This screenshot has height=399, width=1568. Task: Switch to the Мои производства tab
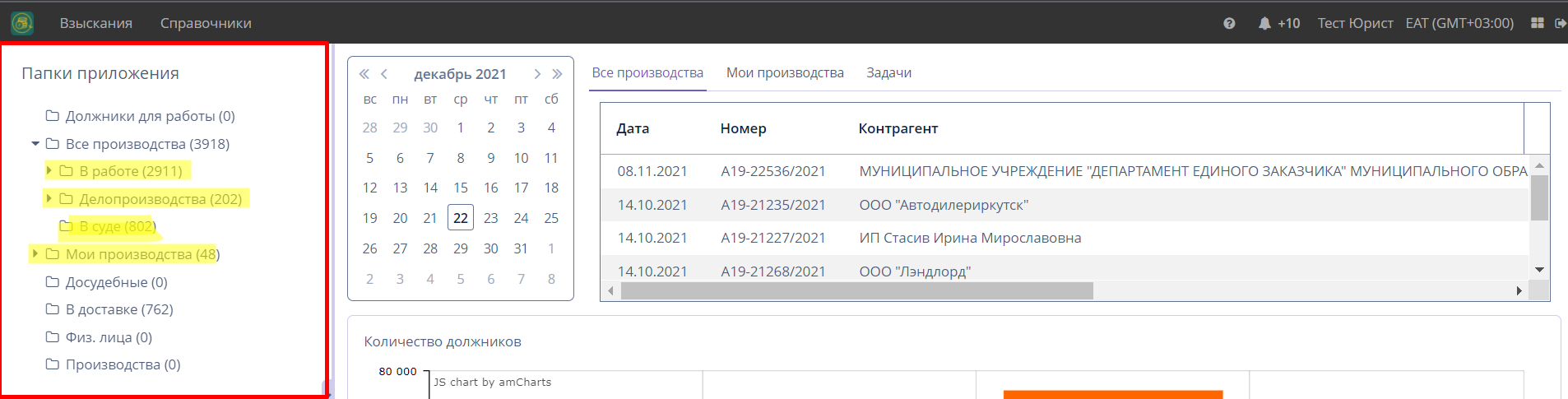tap(785, 72)
